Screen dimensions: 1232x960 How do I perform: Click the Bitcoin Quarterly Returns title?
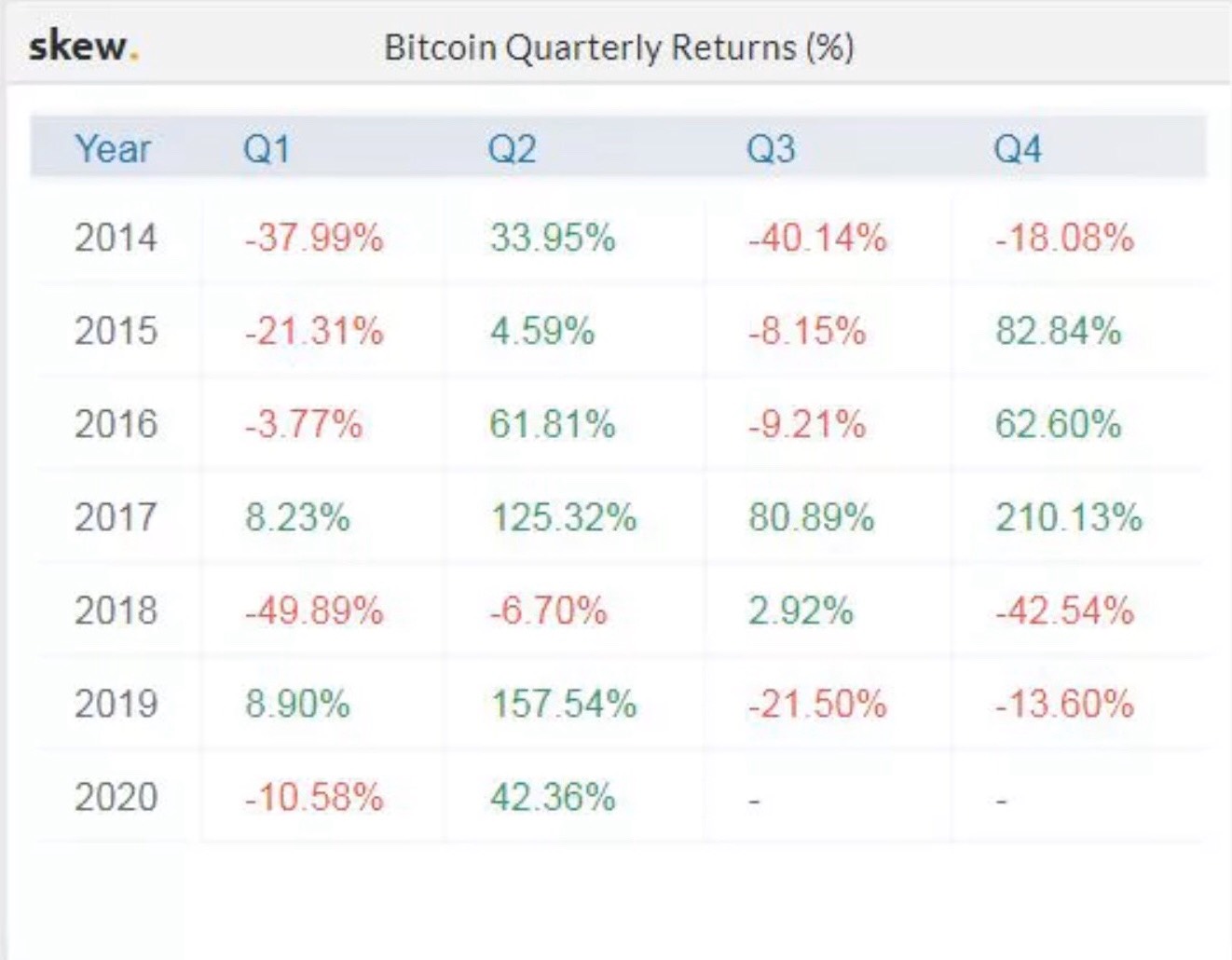pyautogui.click(x=619, y=48)
